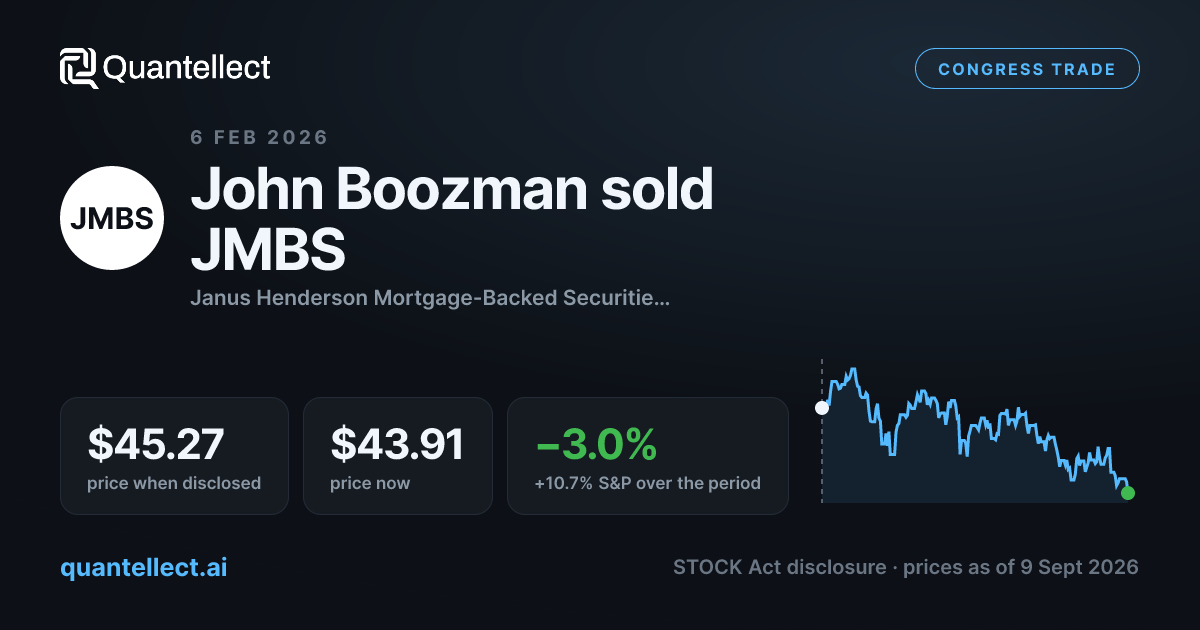Click the +10.7% S&P comparison text
This screenshot has width=1200, height=630.
(648, 483)
